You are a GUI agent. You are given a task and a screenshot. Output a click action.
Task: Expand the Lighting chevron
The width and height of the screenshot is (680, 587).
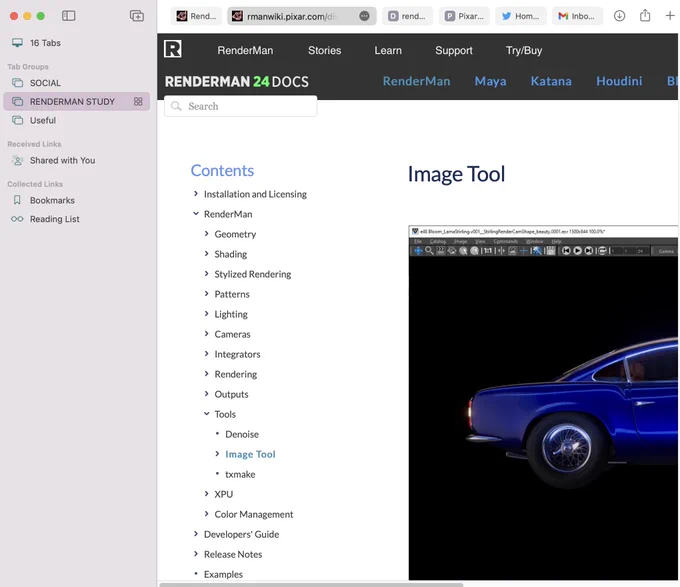tap(206, 313)
